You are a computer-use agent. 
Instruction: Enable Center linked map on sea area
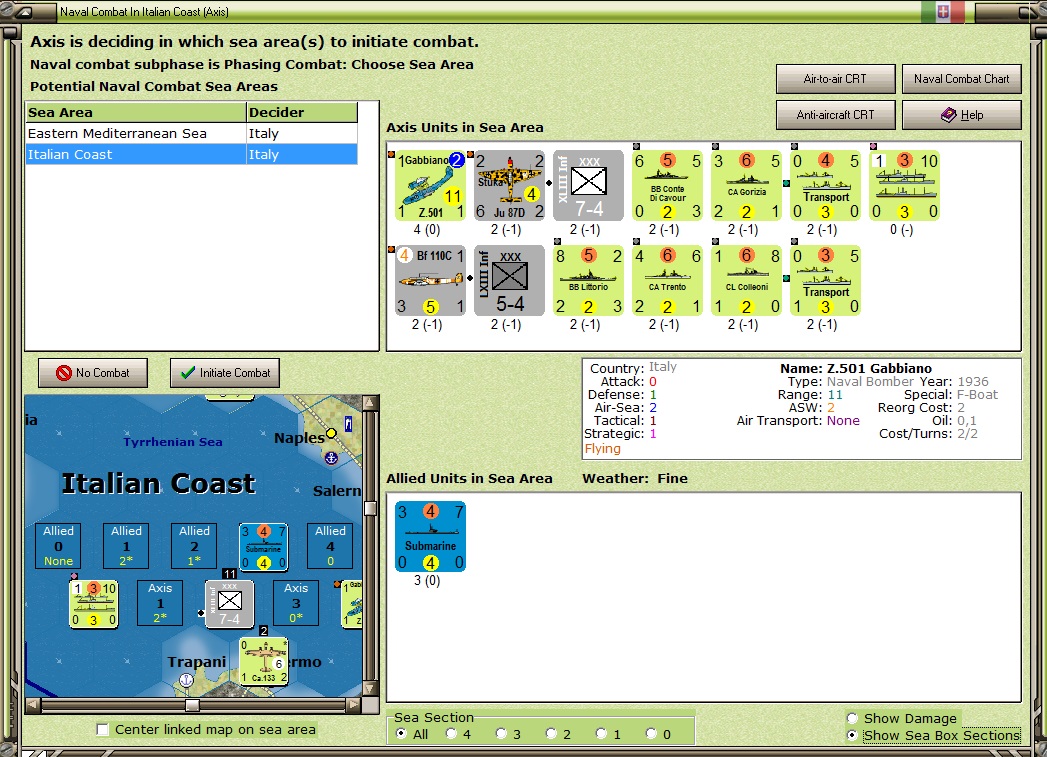(102, 730)
